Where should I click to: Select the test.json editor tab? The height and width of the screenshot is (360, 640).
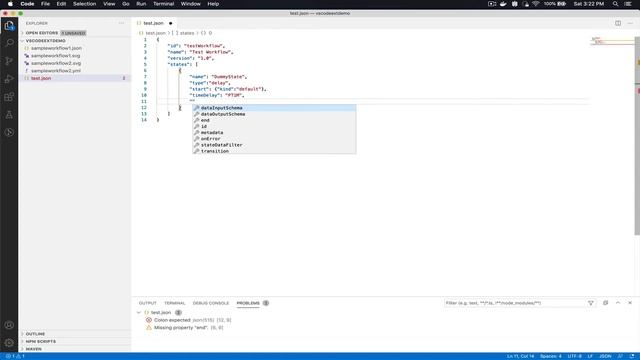point(153,23)
